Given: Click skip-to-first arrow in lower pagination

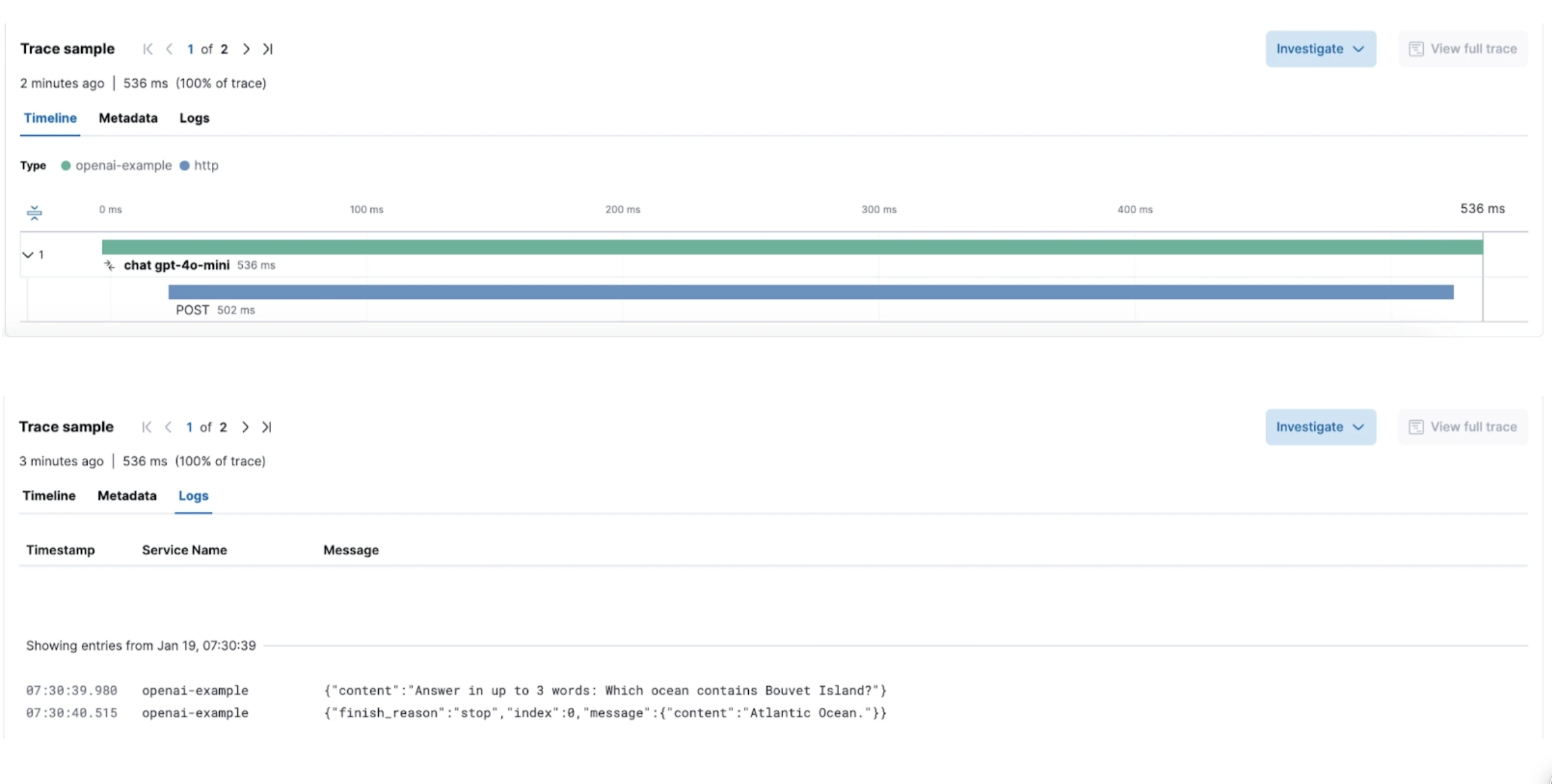Looking at the screenshot, I should pyautogui.click(x=146, y=427).
